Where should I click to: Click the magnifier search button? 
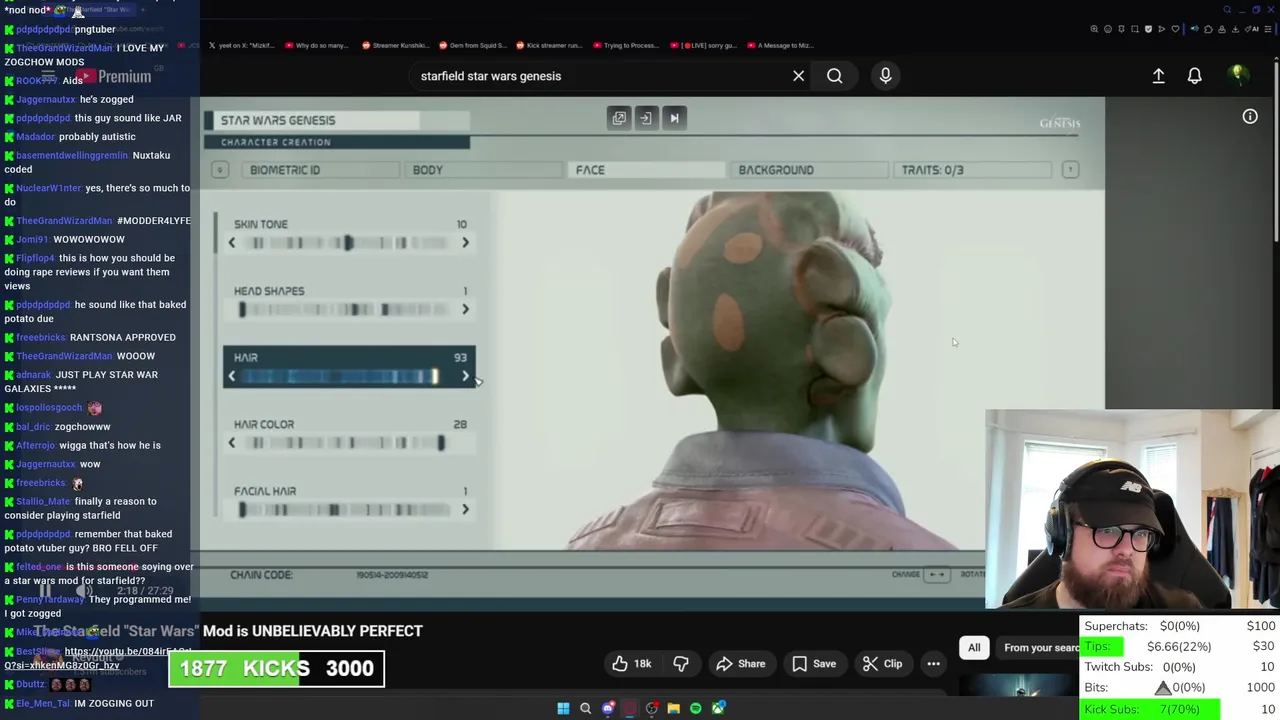pyautogui.click(x=834, y=76)
